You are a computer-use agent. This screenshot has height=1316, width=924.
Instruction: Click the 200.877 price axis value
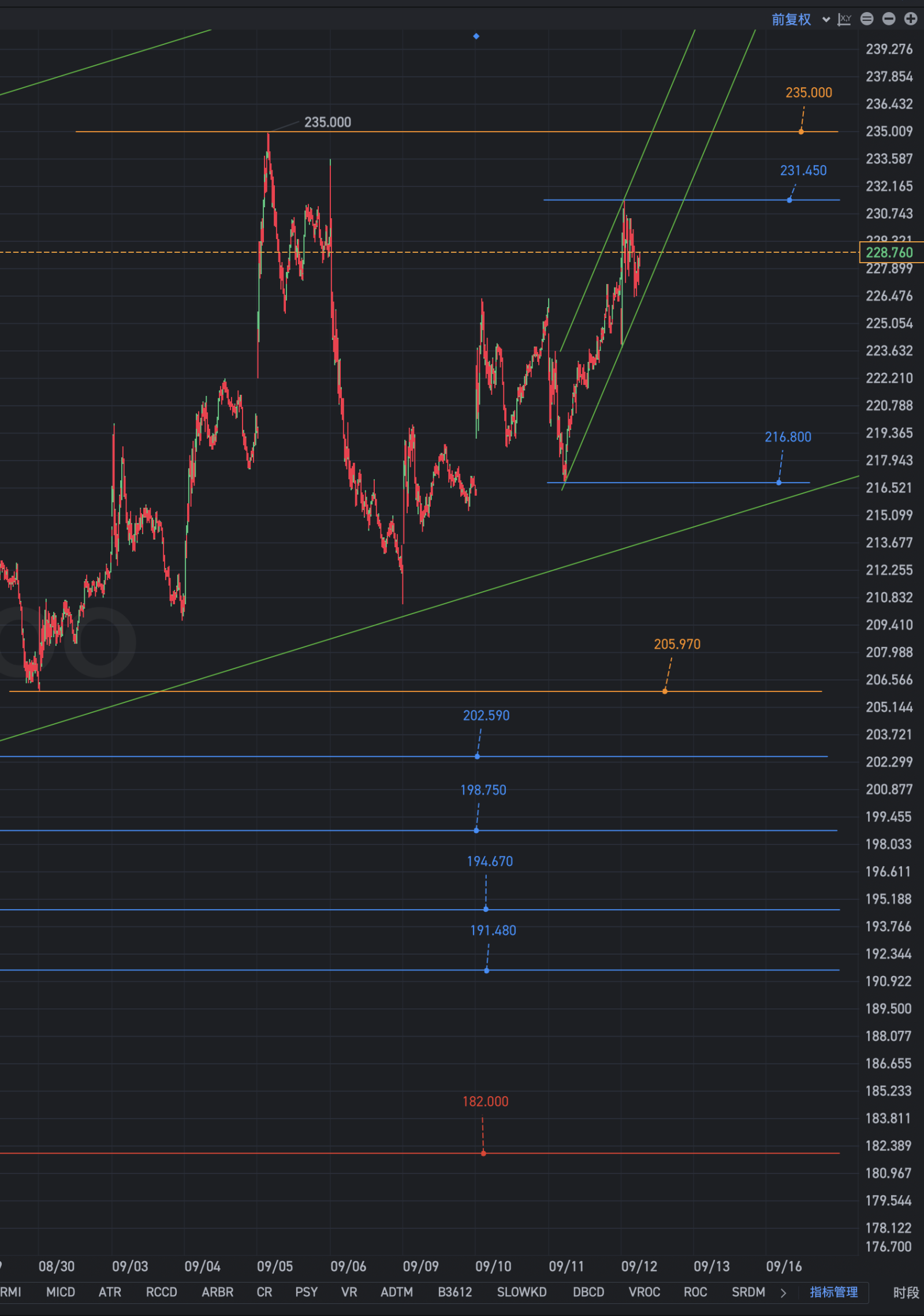[889, 789]
